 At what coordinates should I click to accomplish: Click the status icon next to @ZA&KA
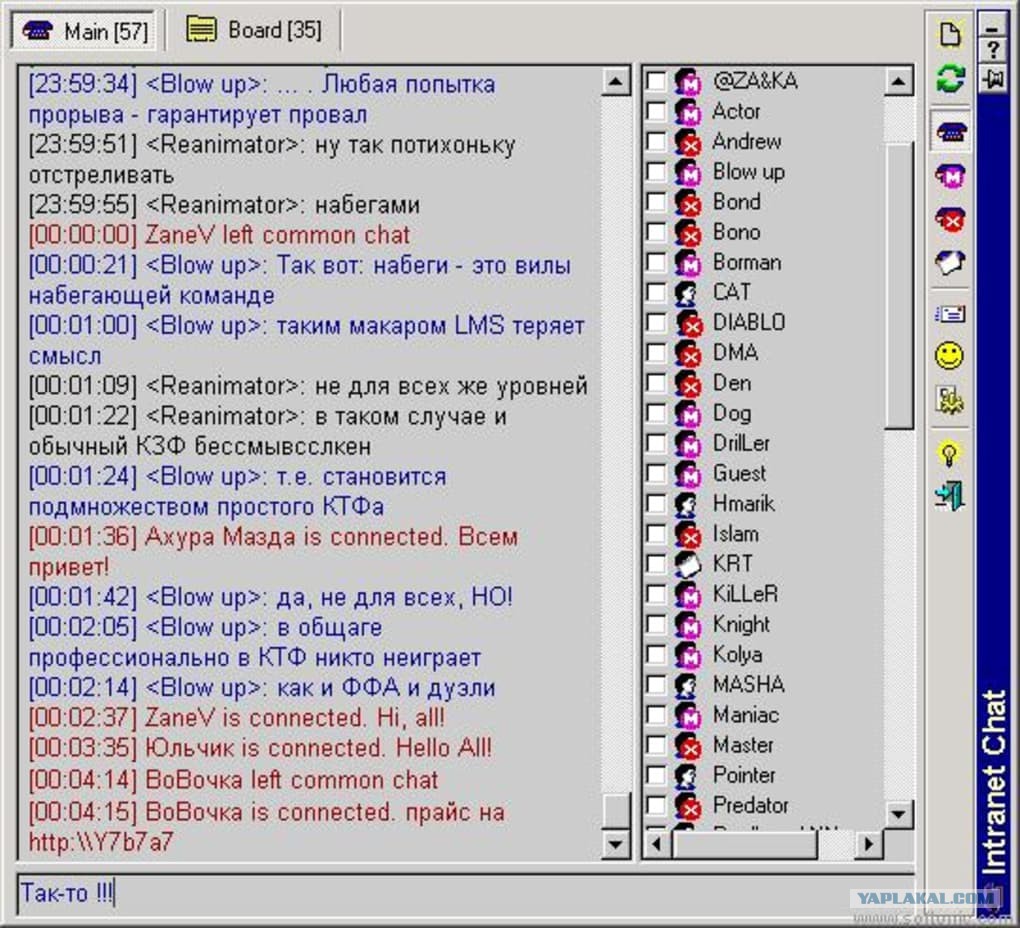point(687,81)
